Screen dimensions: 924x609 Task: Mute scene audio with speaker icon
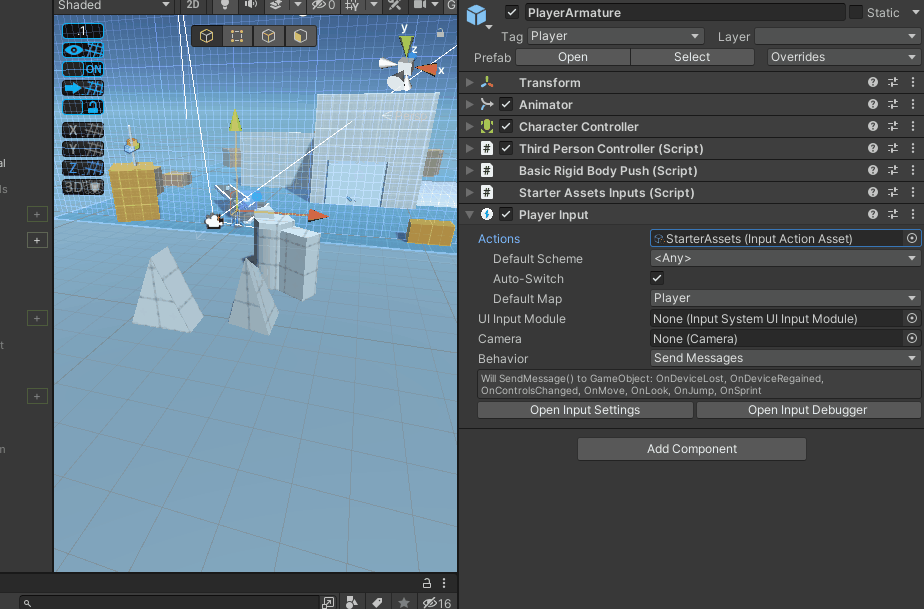click(249, 6)
